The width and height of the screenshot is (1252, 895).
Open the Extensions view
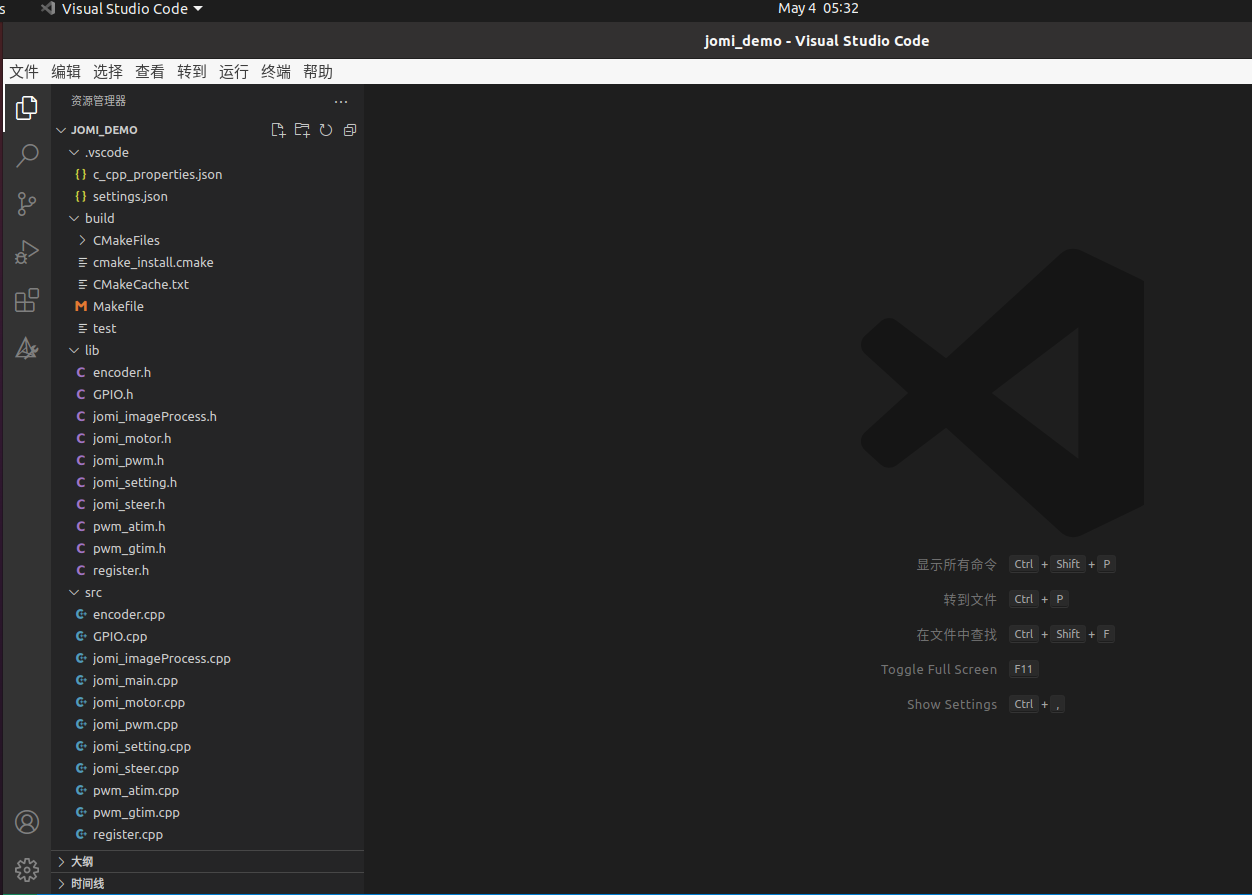tap(27, 300)
